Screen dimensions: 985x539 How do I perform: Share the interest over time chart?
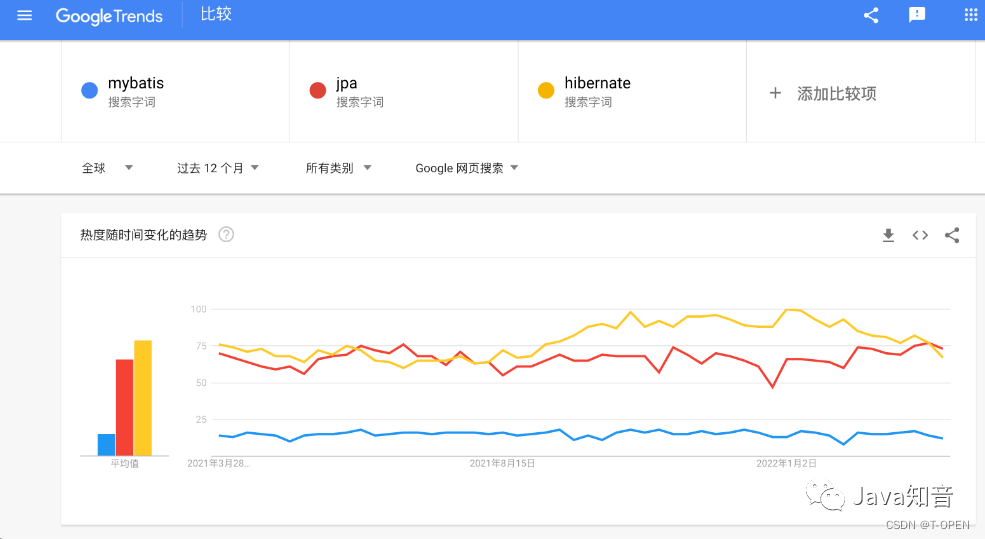tap(952, 236)
